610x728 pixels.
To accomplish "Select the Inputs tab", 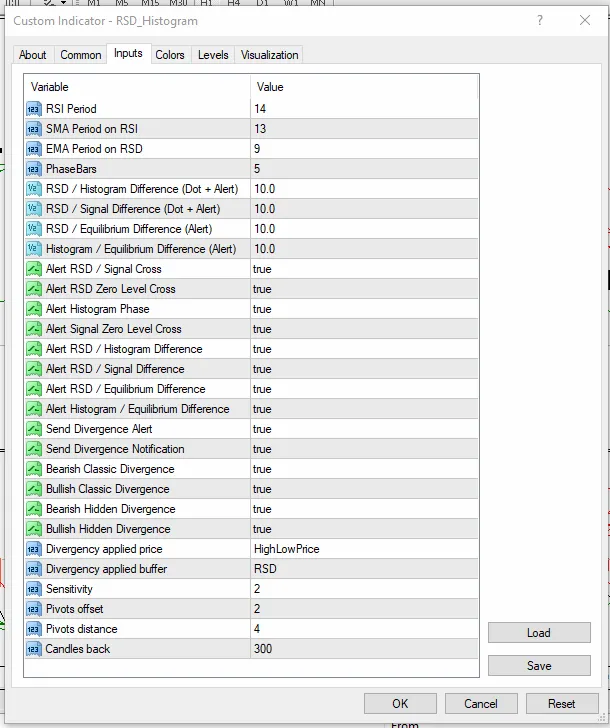I will coord(128,53).
